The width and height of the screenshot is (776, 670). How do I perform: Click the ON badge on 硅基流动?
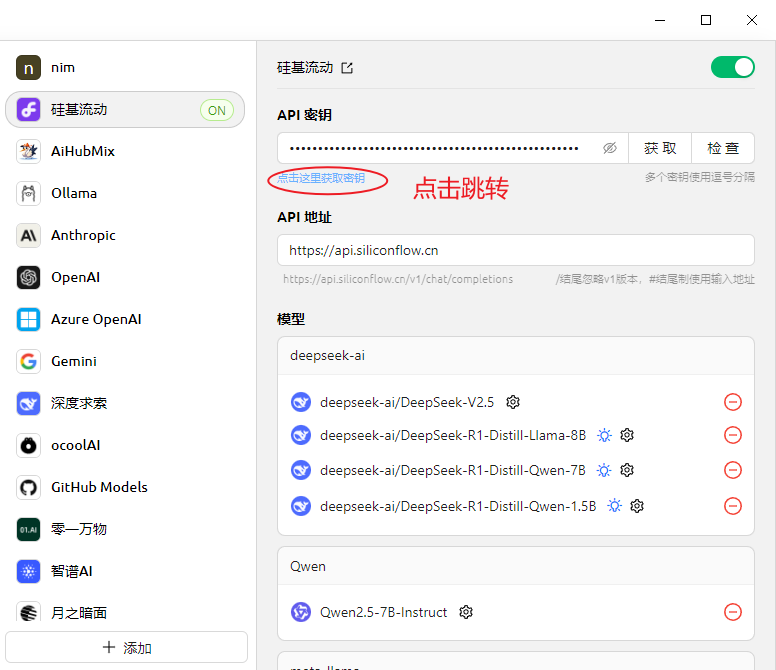coord(217,110)
